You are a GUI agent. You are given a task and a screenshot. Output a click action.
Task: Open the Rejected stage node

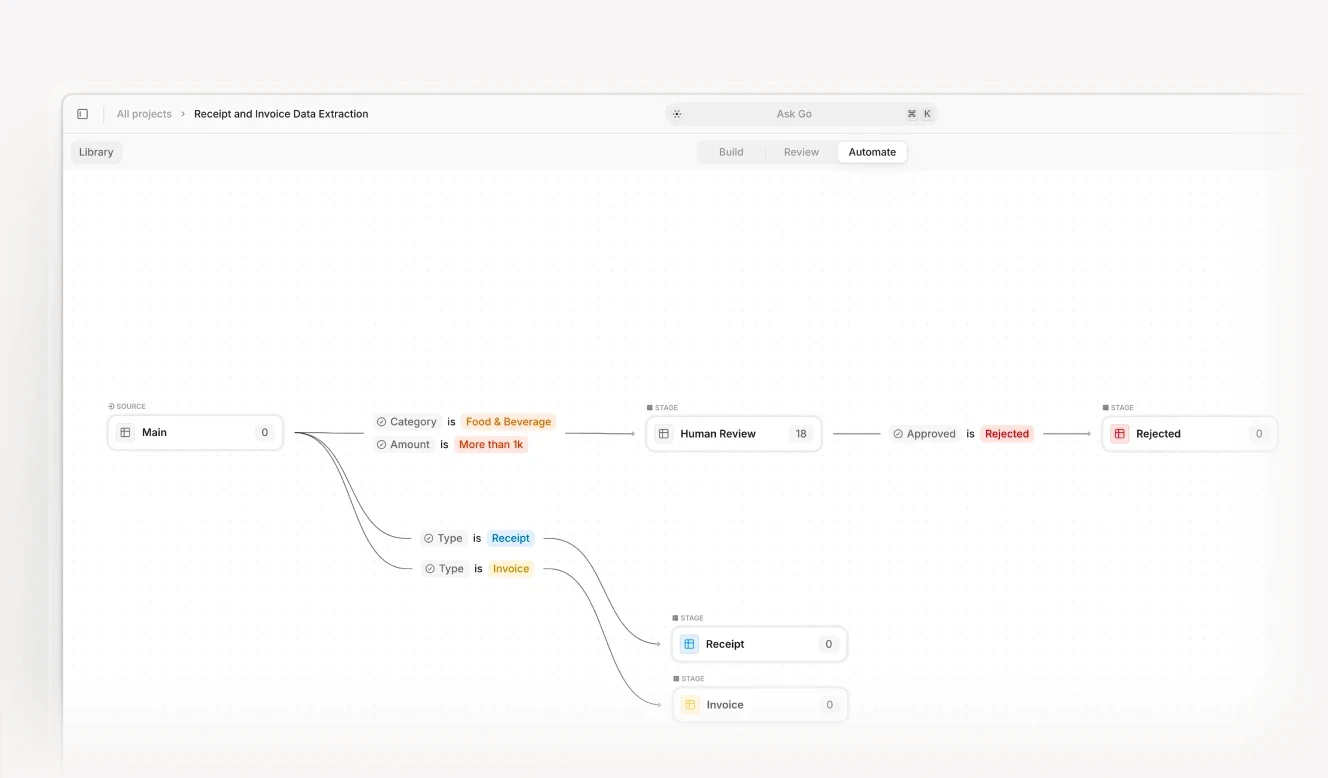tap(1189, 434)
